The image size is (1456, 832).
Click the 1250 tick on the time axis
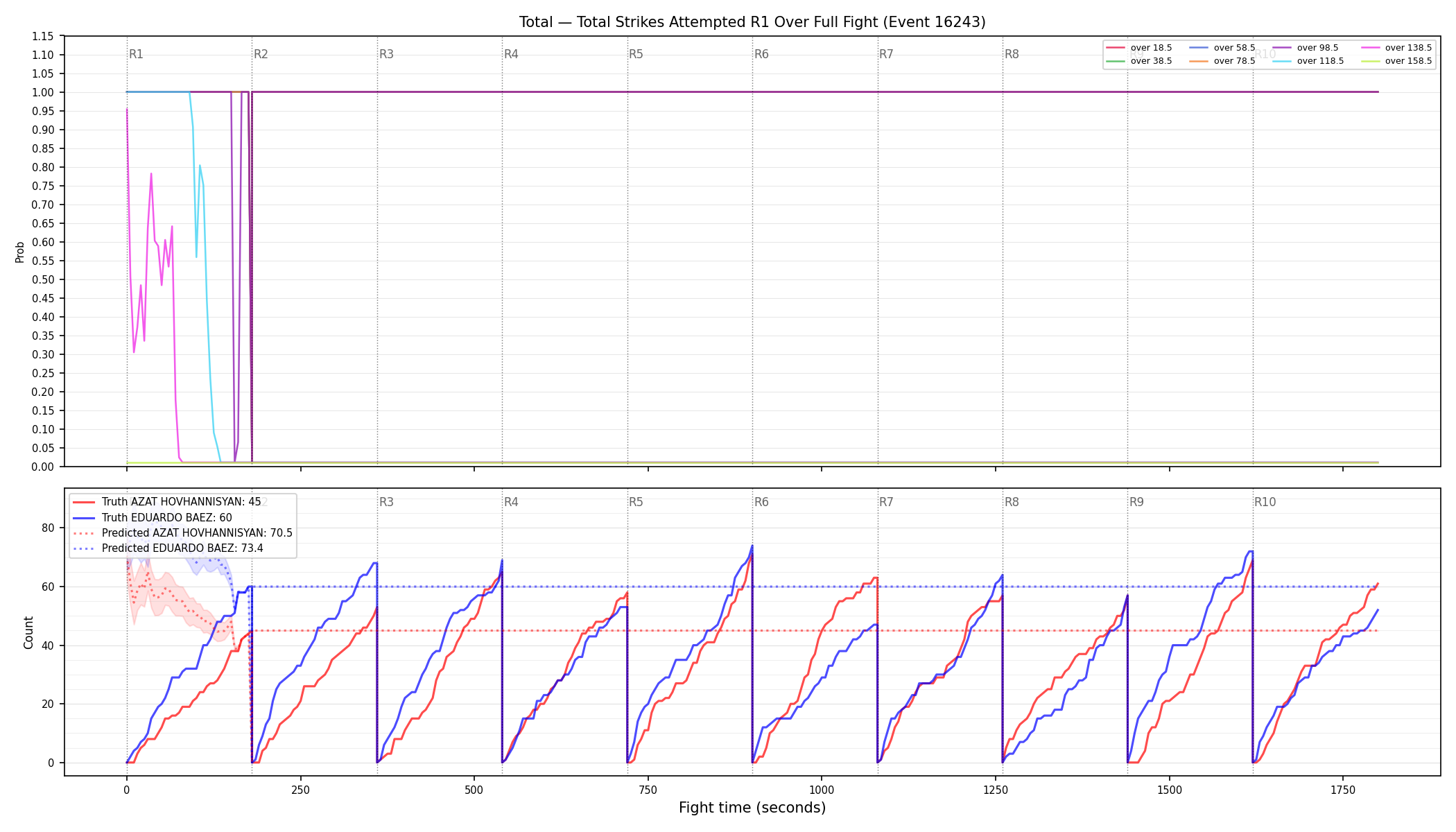(x=996, y=789)
